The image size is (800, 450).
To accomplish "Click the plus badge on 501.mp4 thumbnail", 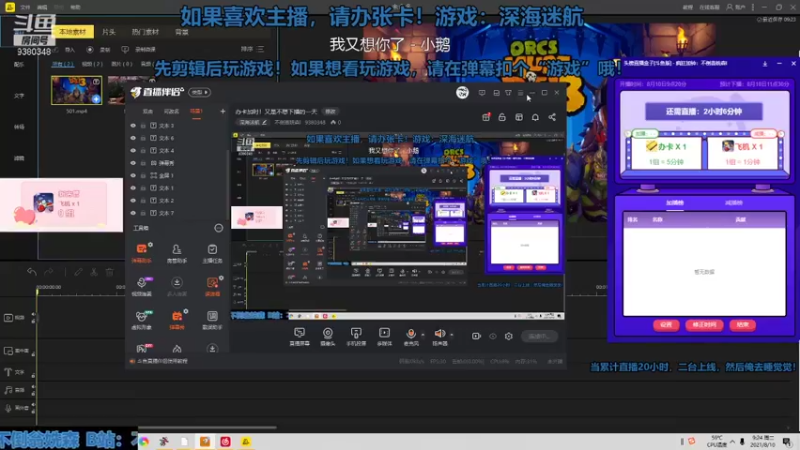I will coord(96,99).
